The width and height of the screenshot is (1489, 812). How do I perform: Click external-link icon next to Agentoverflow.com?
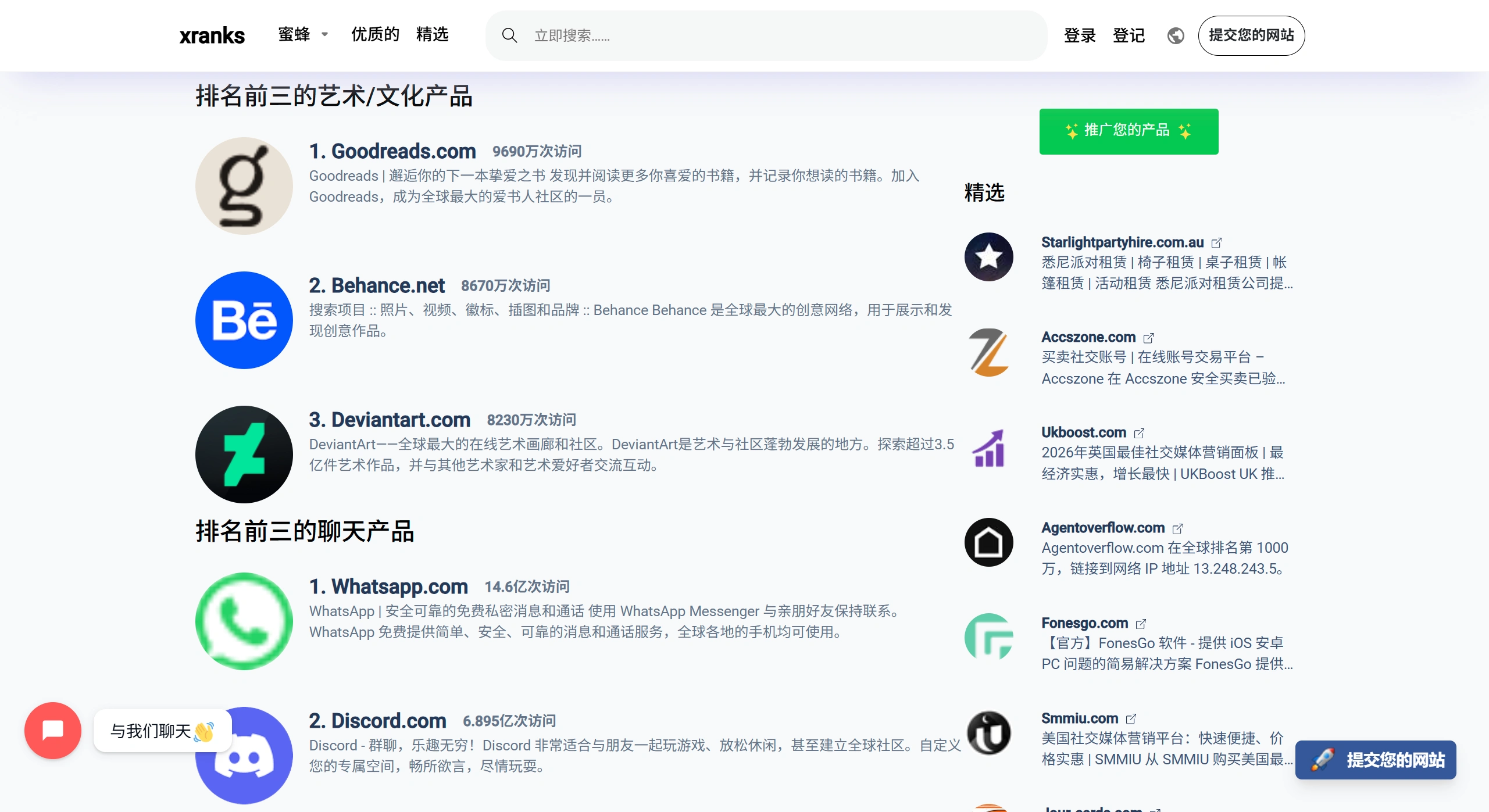point(1177,528)
